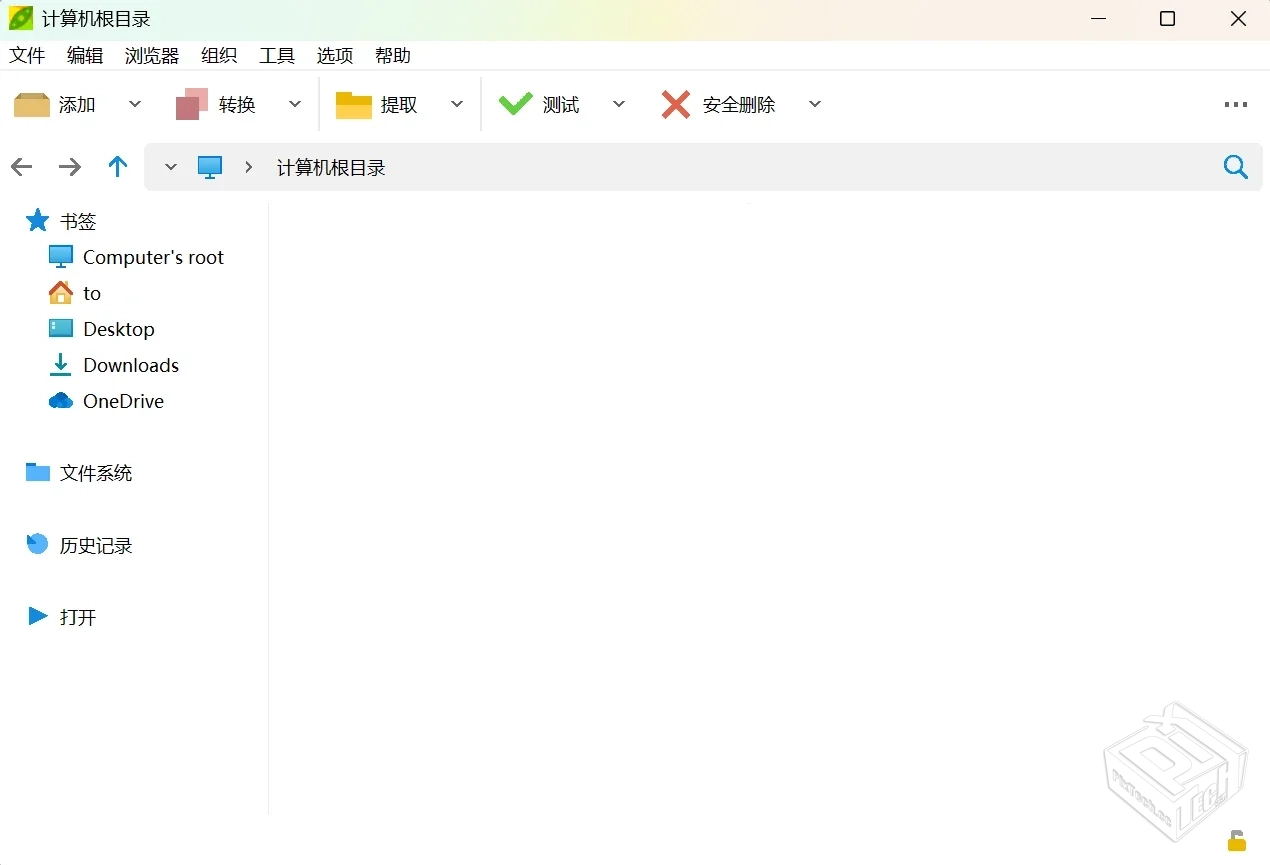Select the 文件系统 file system icon
Image resolution: width=1270 pixels, height=865 pixels.
pos(39,472)
